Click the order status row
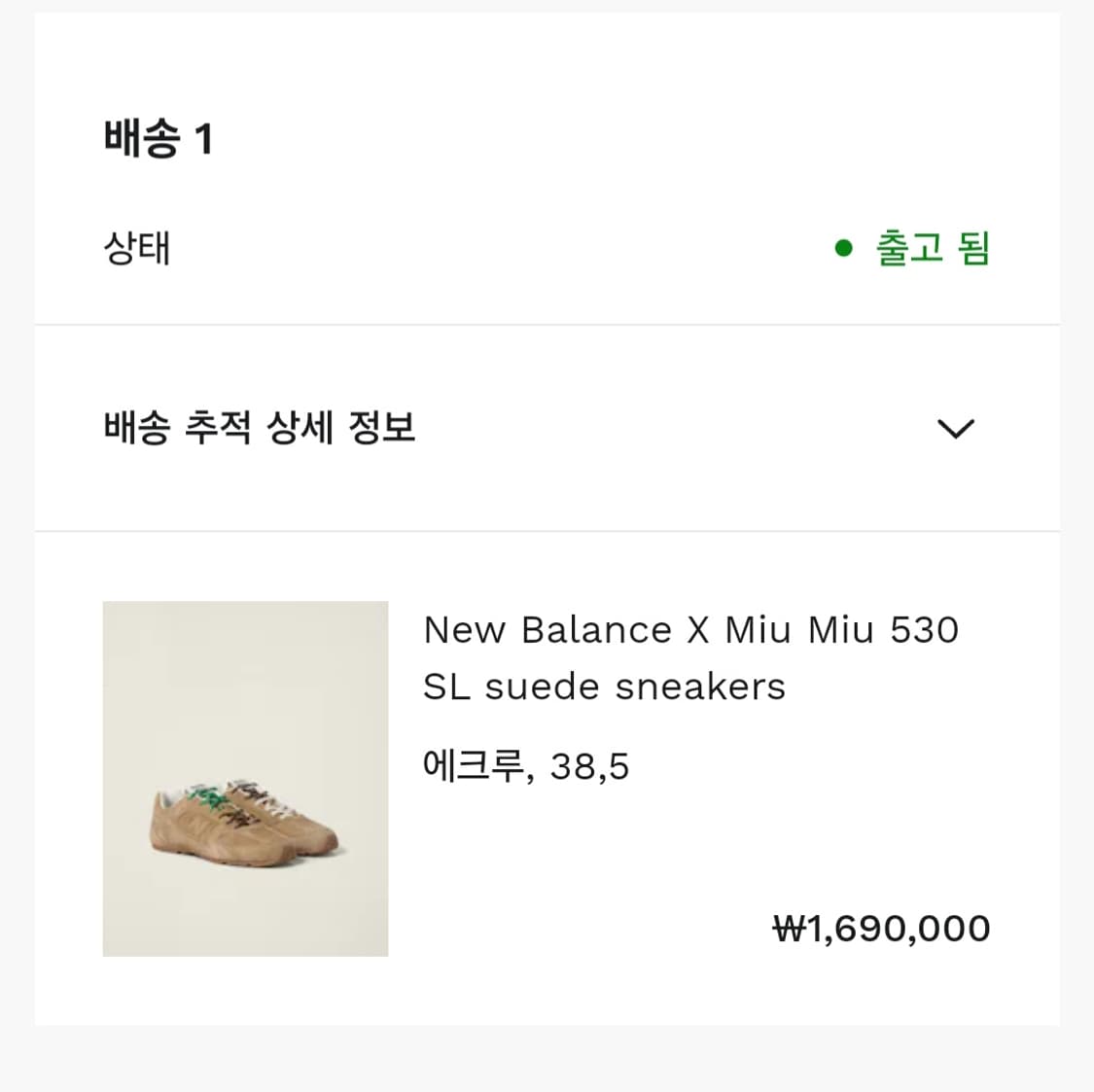 (545, 250)
